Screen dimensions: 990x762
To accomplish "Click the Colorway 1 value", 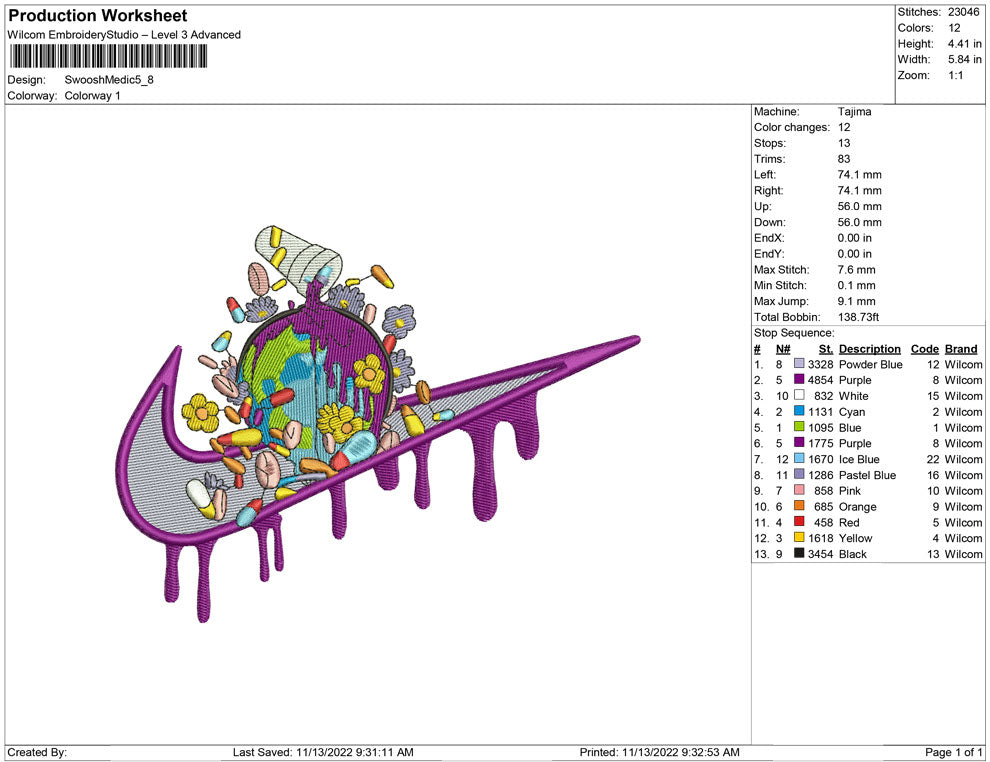I will pos(92,96).
